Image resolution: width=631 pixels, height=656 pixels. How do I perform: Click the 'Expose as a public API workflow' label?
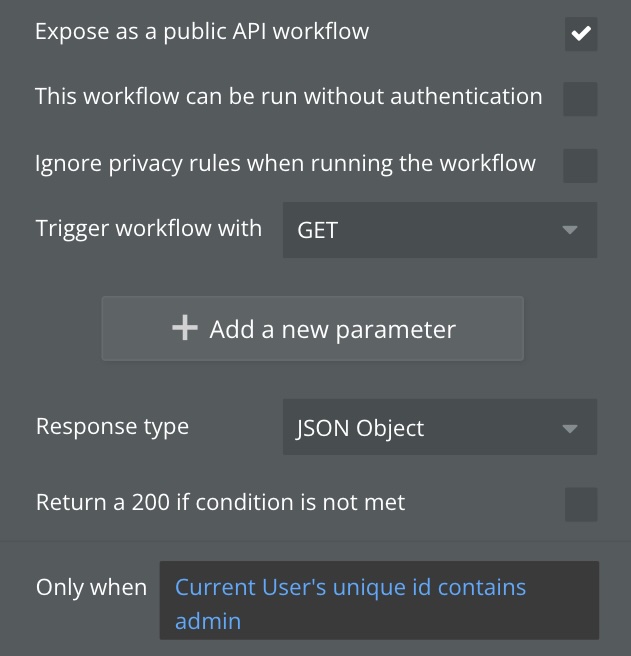click(x=202, y=32)
